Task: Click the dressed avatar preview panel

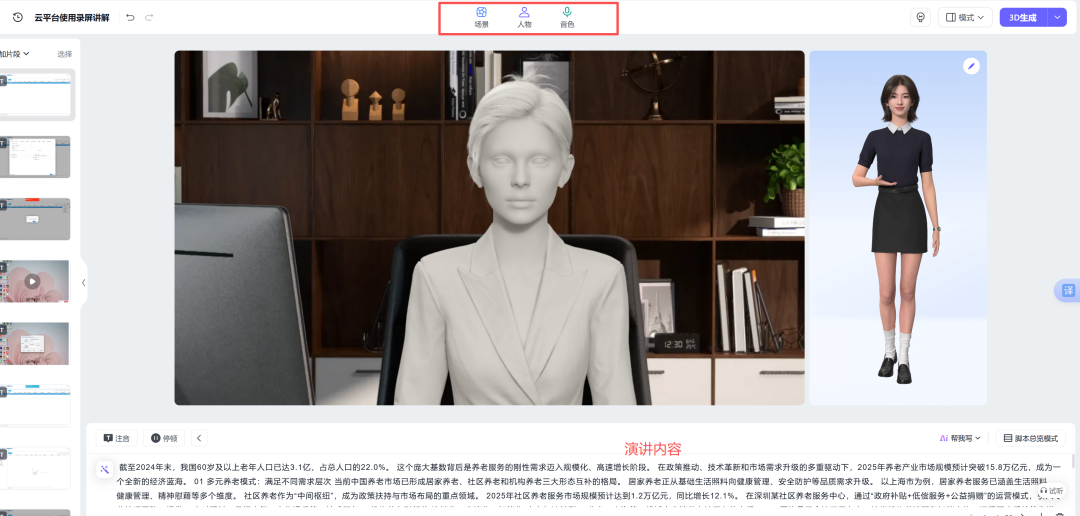Action: click(897, 227)
